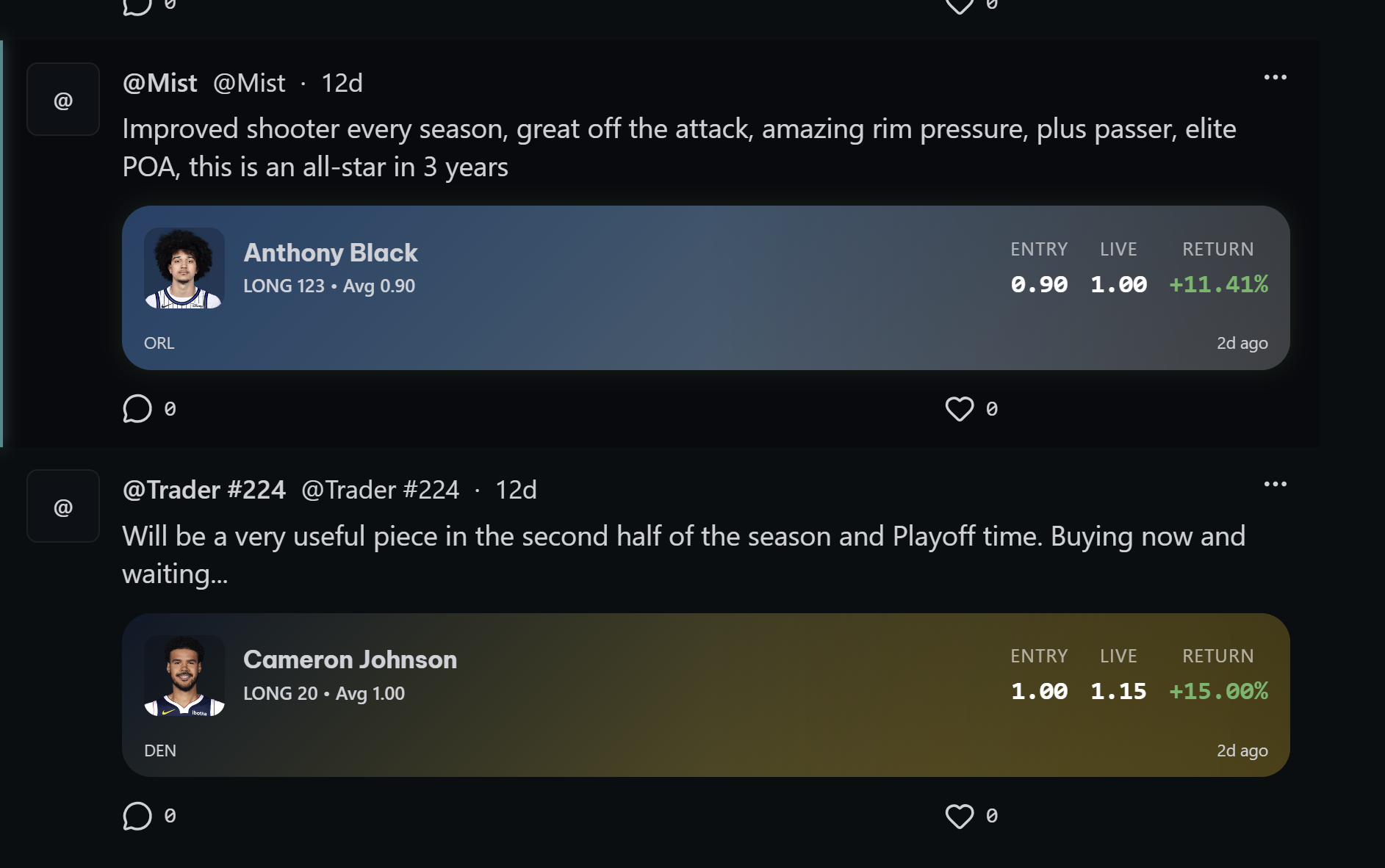
Task: Open the Cameron Johnson player headshot
Action: coord(184,676)
